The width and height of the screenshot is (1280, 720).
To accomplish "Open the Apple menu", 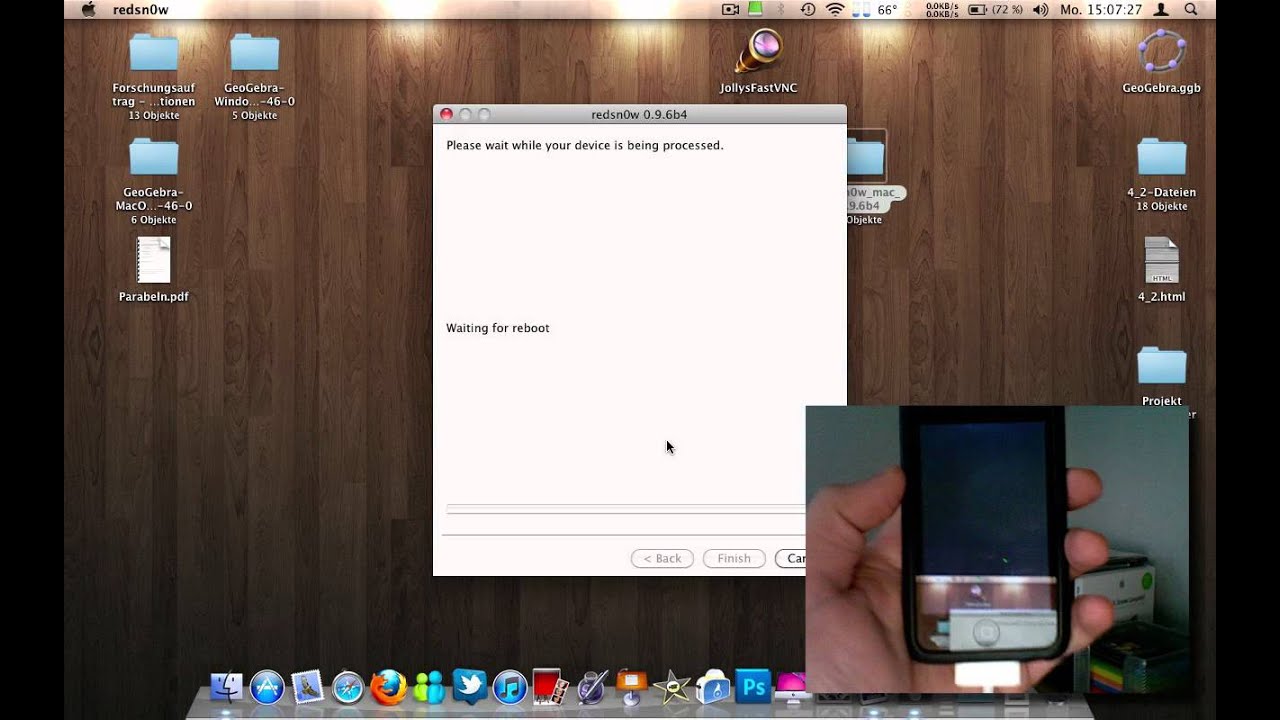I will 88,9.
